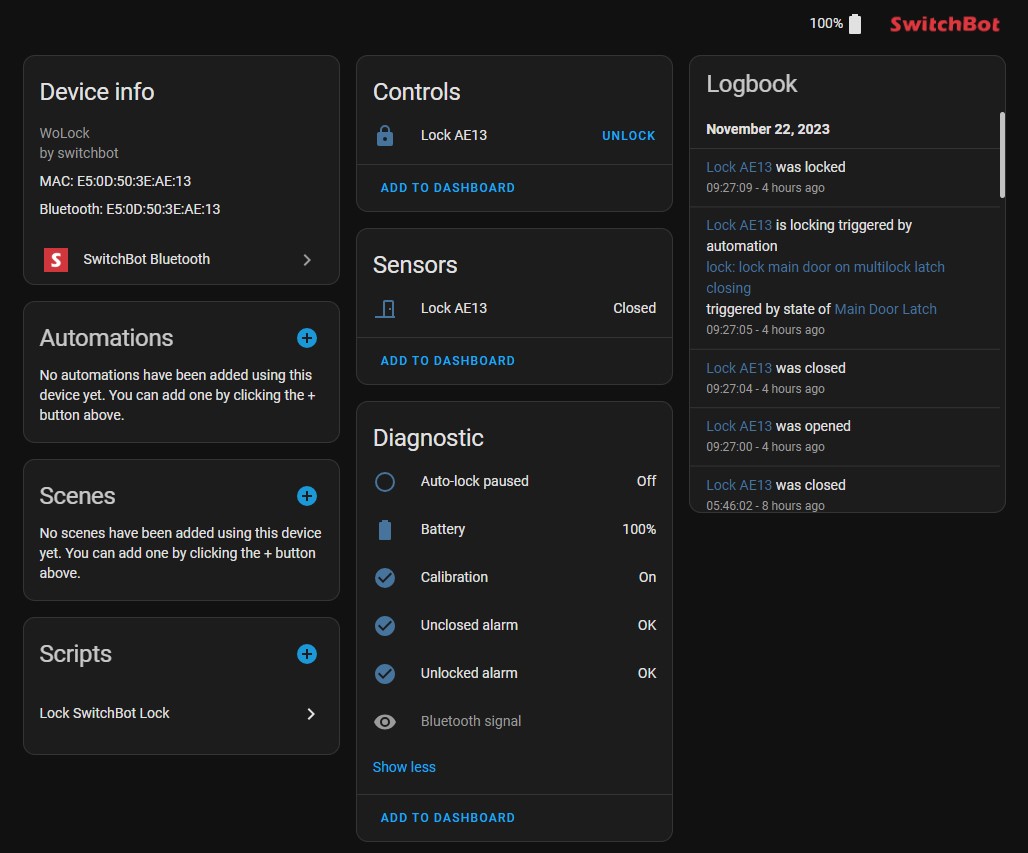Image resolution: width=1028 pixels, height=853 pixels.
Task: Select the Lock AE13 control row label
Action: point(454,135)
